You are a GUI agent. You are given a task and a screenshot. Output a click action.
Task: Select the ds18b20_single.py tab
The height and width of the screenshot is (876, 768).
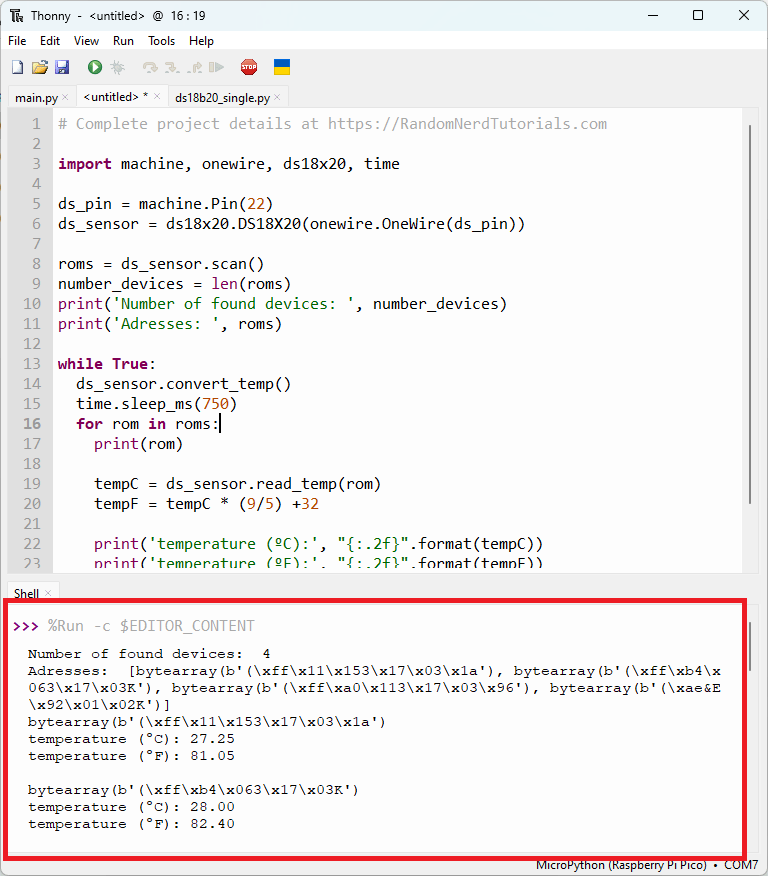click(222, 98)
